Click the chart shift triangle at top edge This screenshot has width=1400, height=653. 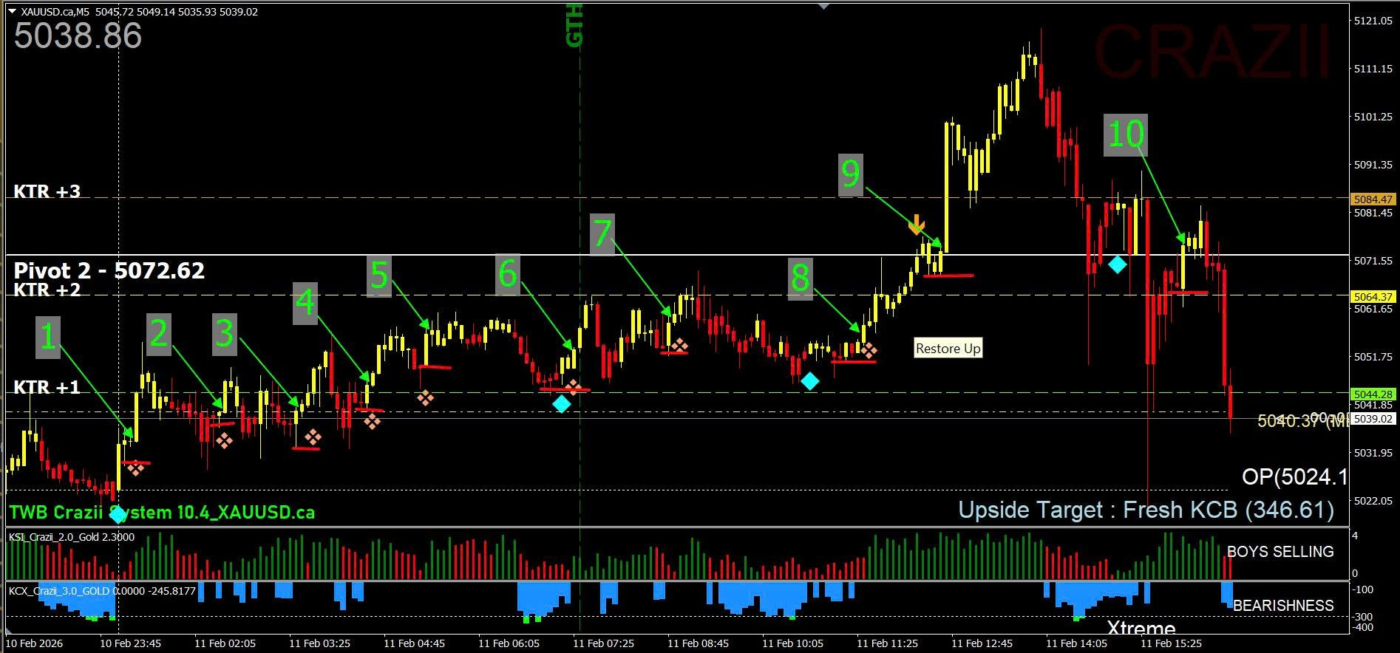click(823, 5)
